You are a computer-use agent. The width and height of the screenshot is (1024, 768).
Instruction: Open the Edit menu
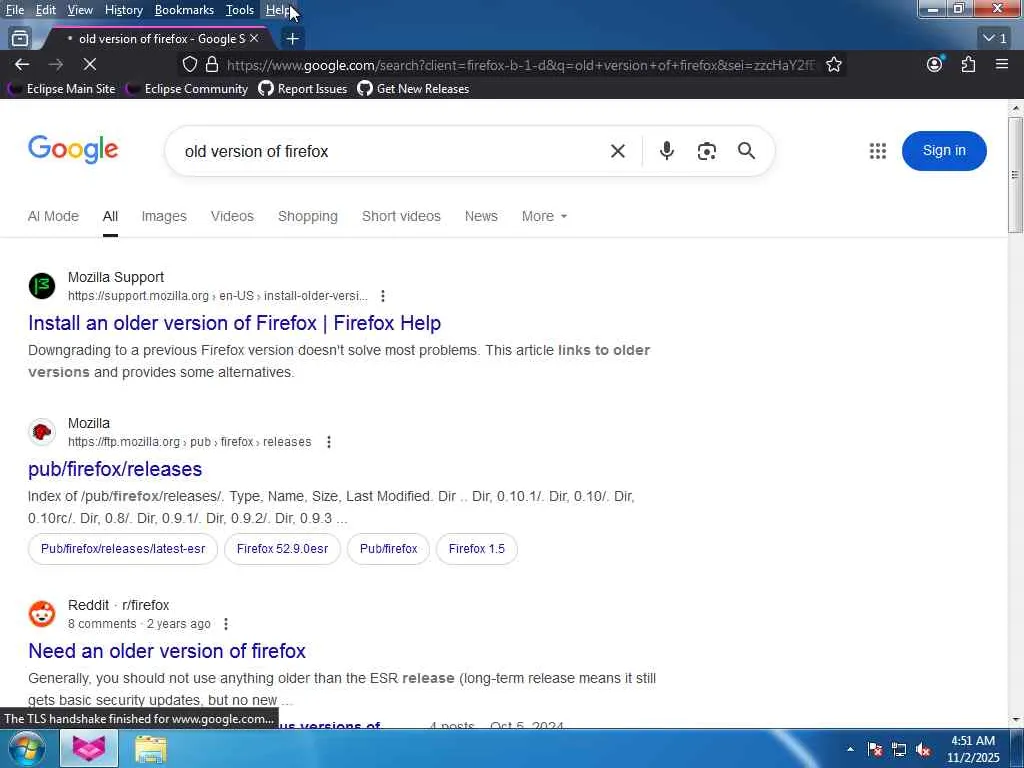(46, 10)
